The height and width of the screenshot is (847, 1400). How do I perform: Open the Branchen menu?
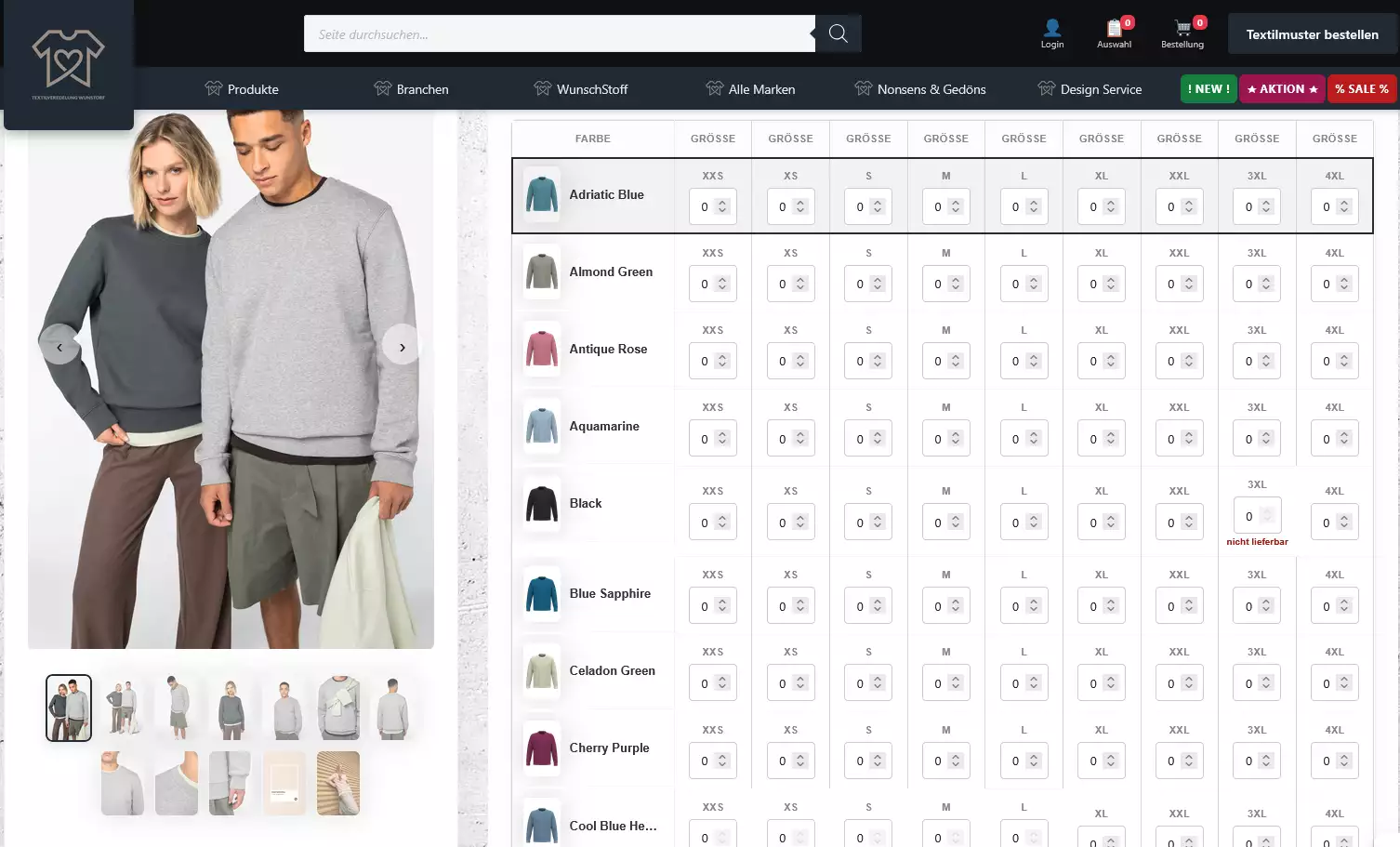pyautogui.click(x=411, y=89)
